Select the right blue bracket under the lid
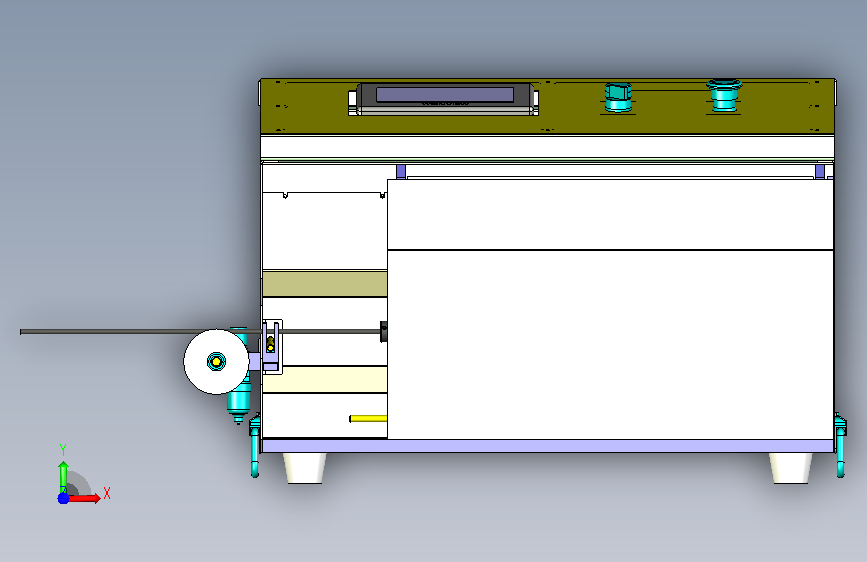Viewport: 867px width, 562px height. coord(820,171)
